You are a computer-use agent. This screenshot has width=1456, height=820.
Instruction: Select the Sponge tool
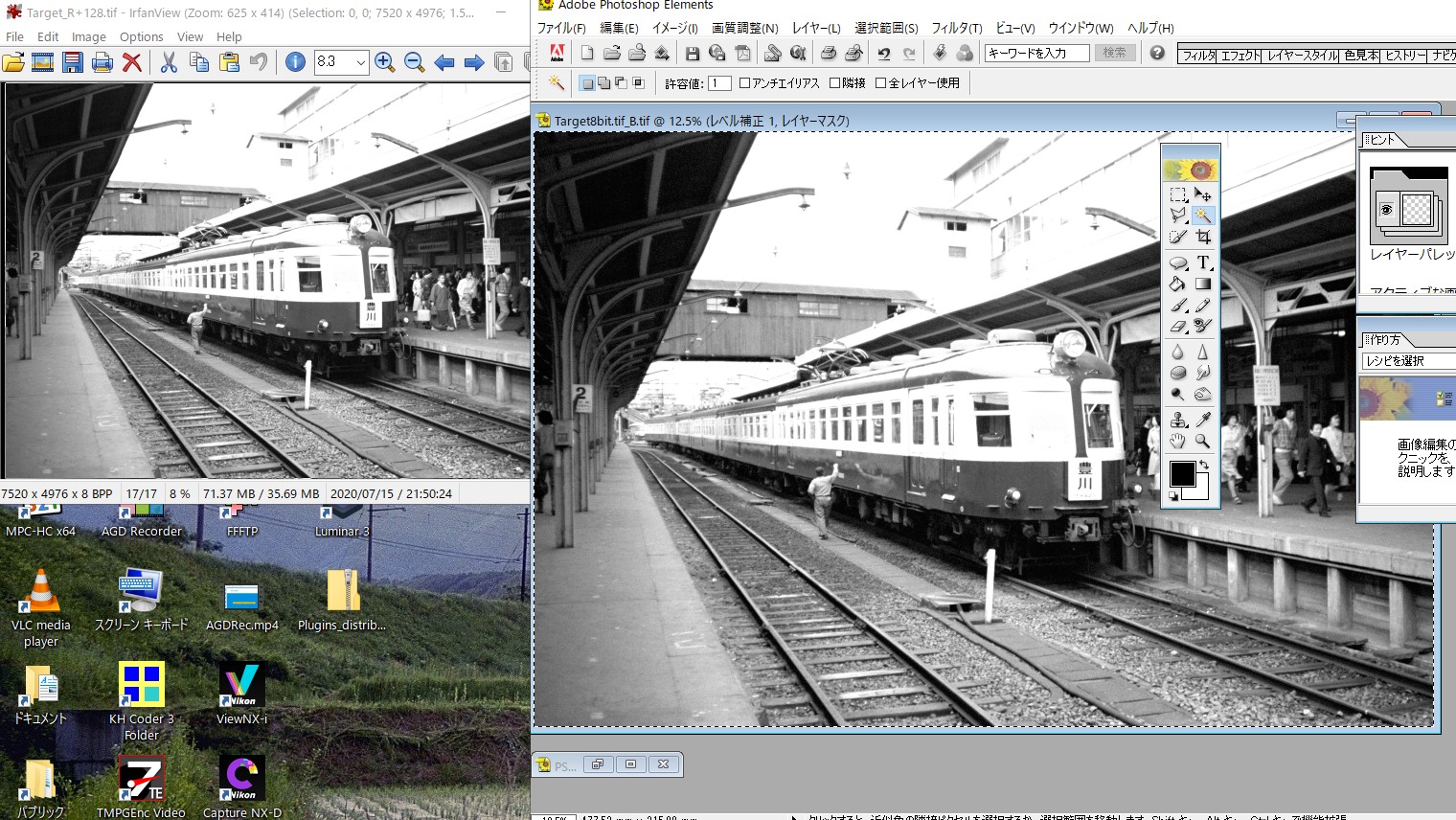(1178, 373)
